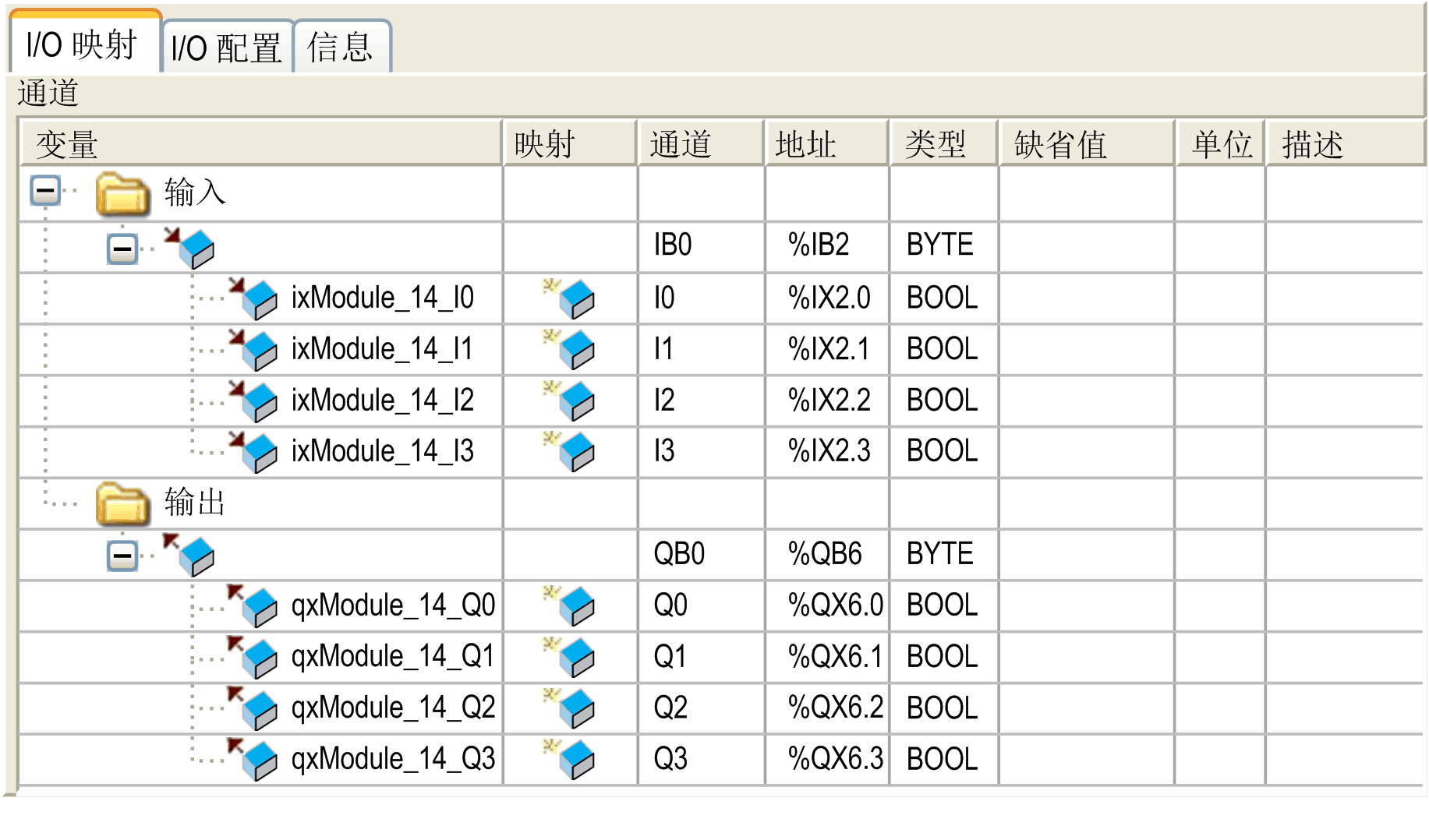1429x840 pixels.
Task: Click the 缺省值 cell for ixModule_14_I1
Action: pyautogui.click(x=1085, y=349)
